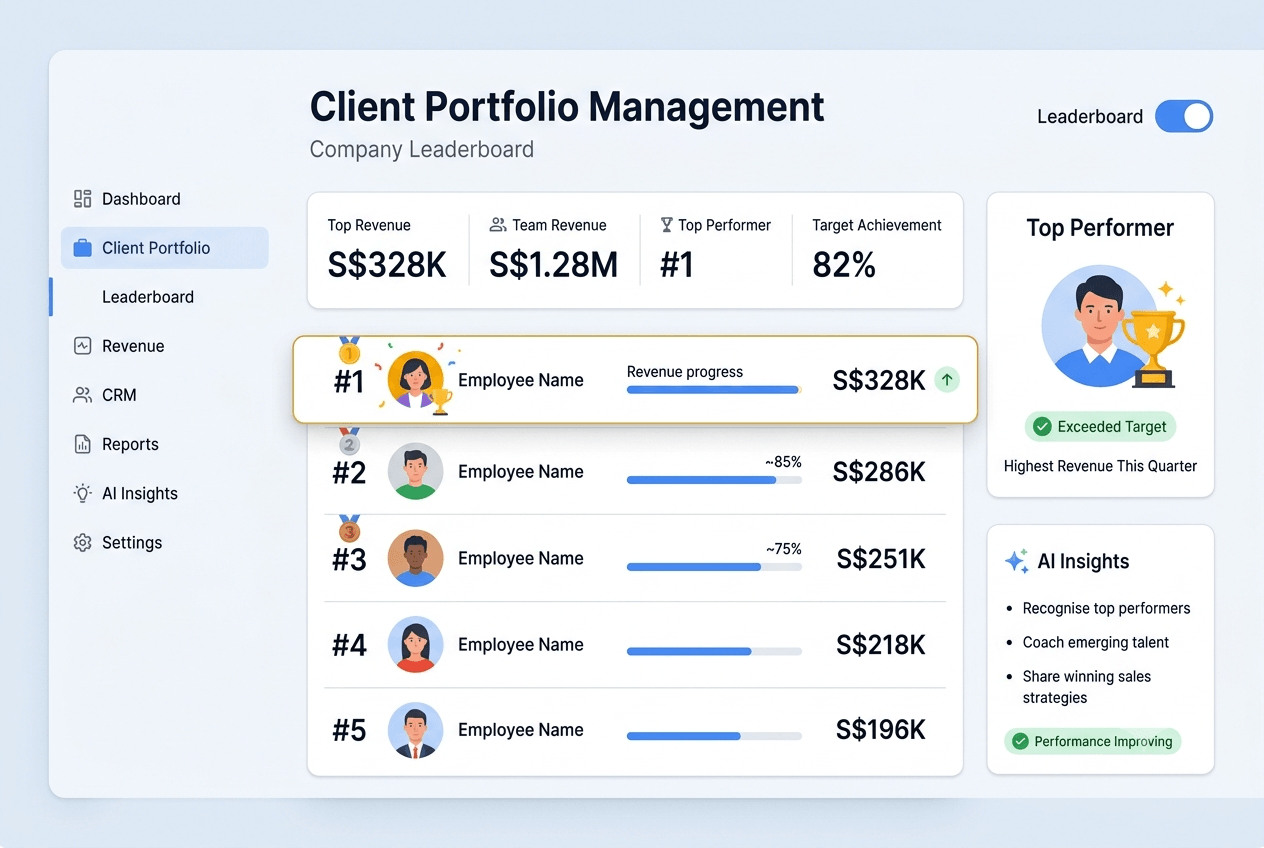Click the AI Insights lightbulb icon
The width and height of the screenshot is (1264, 848).
coord(83,493)
